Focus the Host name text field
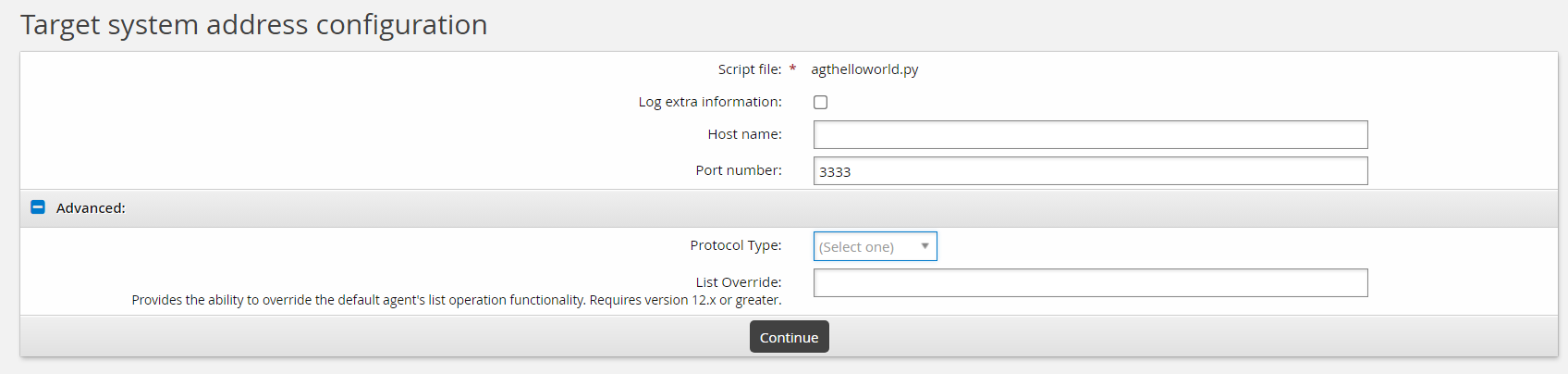This screenshot has width=1568, height=374. 1090,135
